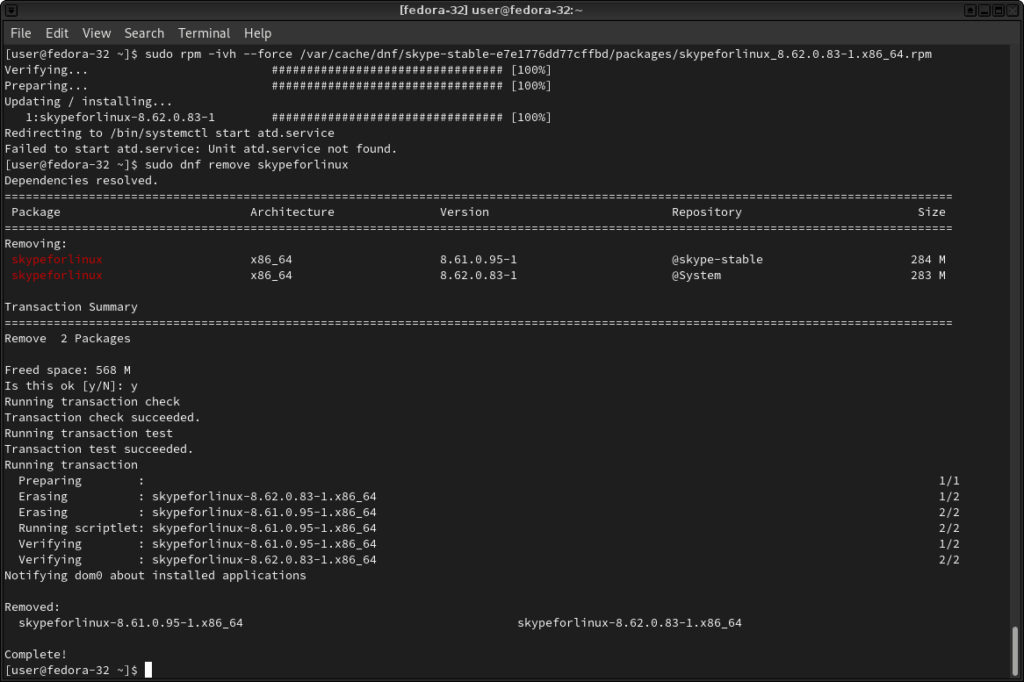Image resolution: width=1024 pixels, height=682 pixels.
Task: Click removed package 'skypeforlinux-8.61.0.95-1.x86_64' under Removed
Action: 131,623
